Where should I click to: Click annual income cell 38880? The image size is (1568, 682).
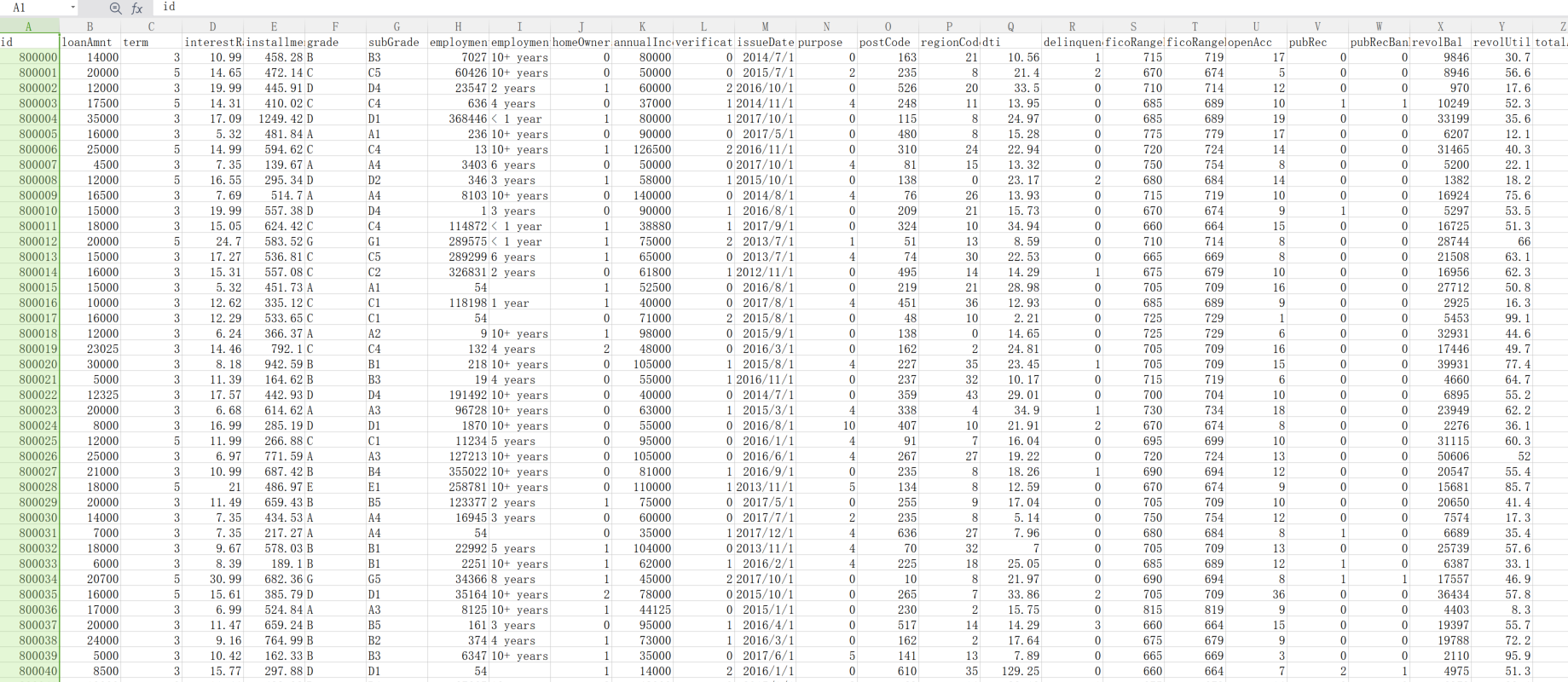[x=642, y=226]
